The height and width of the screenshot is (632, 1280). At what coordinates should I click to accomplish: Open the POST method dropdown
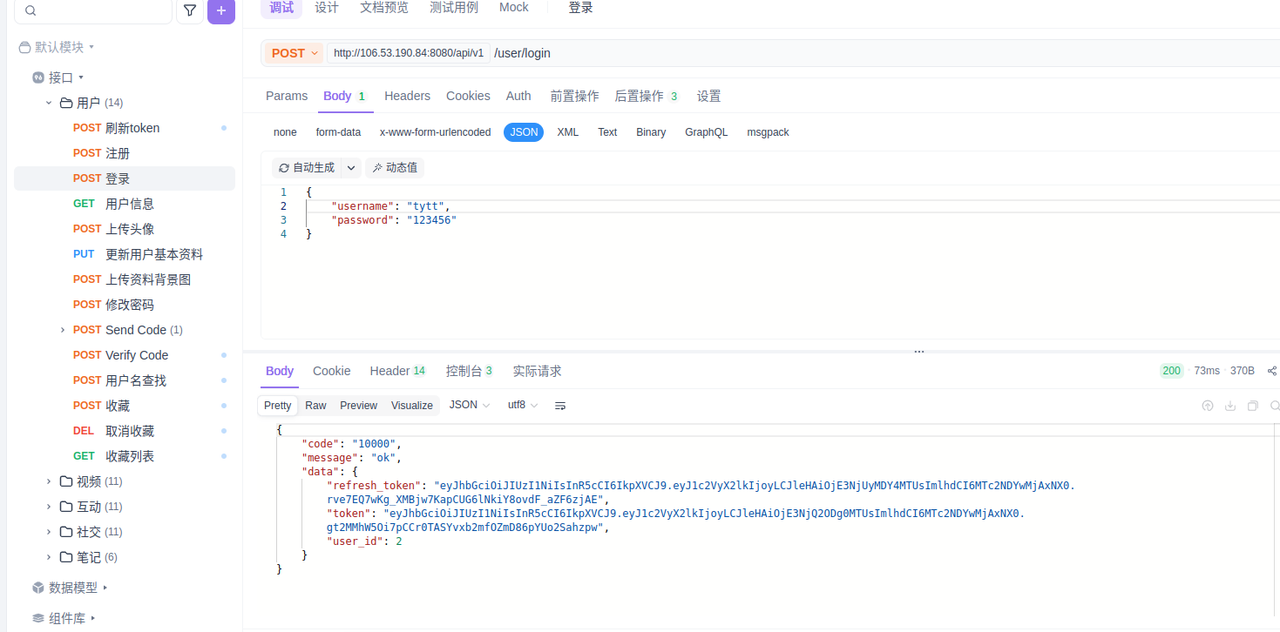(295, 53)
